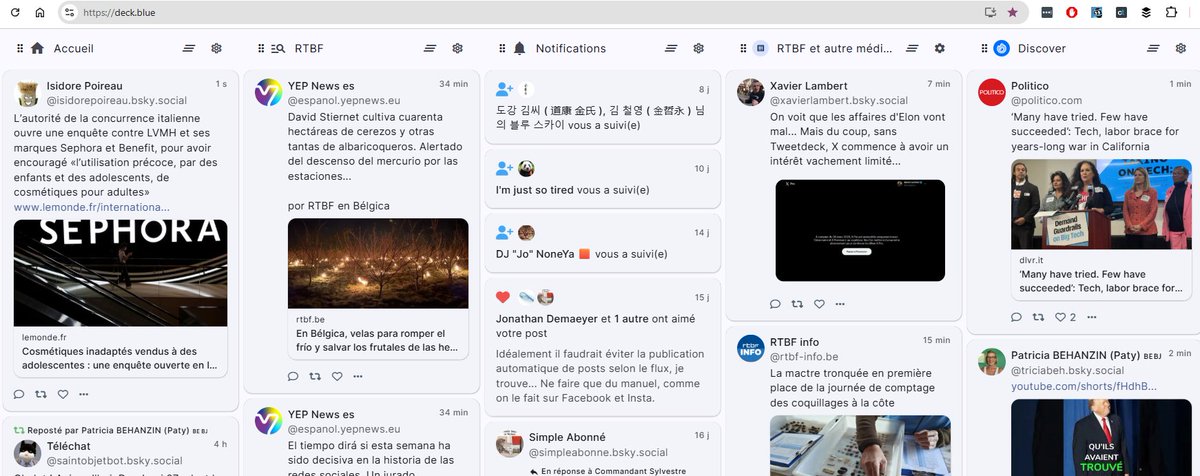Reply to Xavier Lambert's post
Image resolution: width=1200 pixels, height=476 pixels.
pyautogui.click(x=775, y=304)
